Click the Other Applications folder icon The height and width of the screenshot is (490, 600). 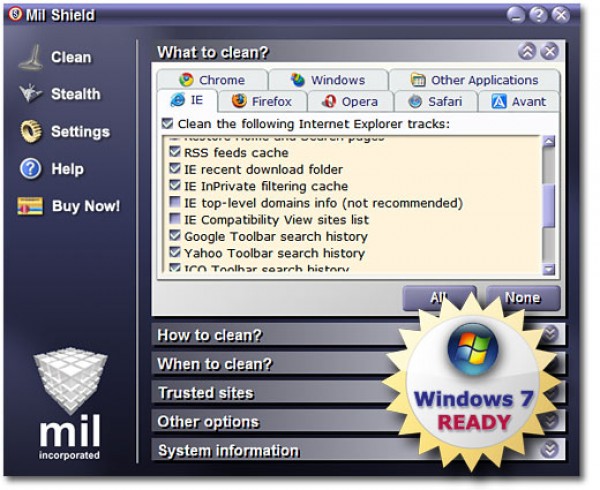(x=418, y=80)
